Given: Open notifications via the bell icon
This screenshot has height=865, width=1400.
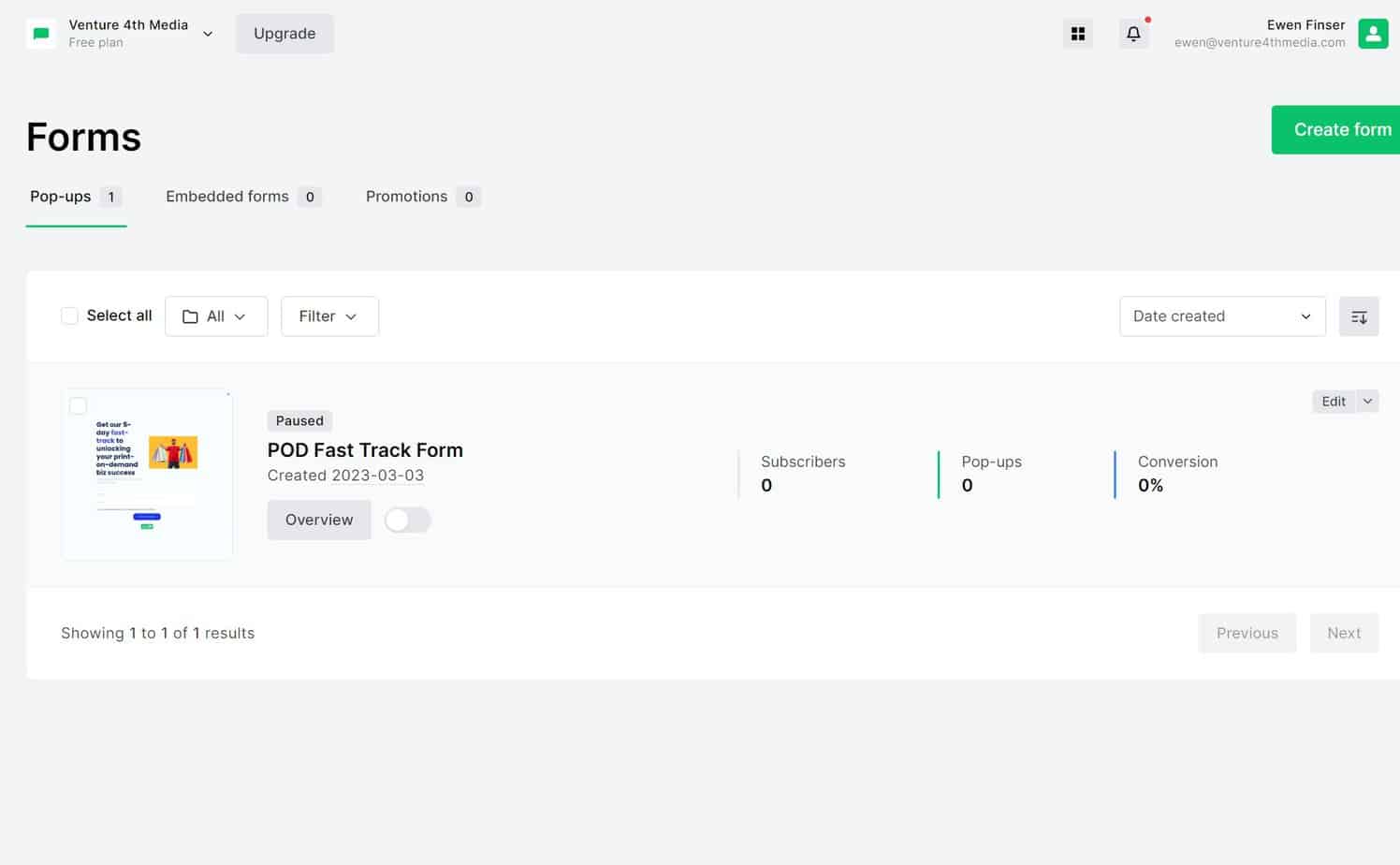Looking at the screenshot, I should coord(1133,33).
